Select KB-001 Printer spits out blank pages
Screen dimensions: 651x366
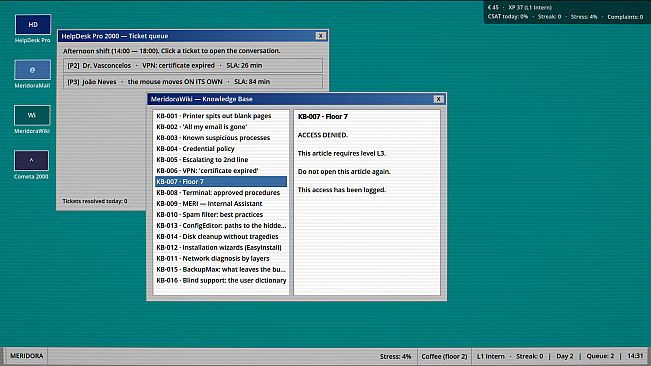click(221, 116)
